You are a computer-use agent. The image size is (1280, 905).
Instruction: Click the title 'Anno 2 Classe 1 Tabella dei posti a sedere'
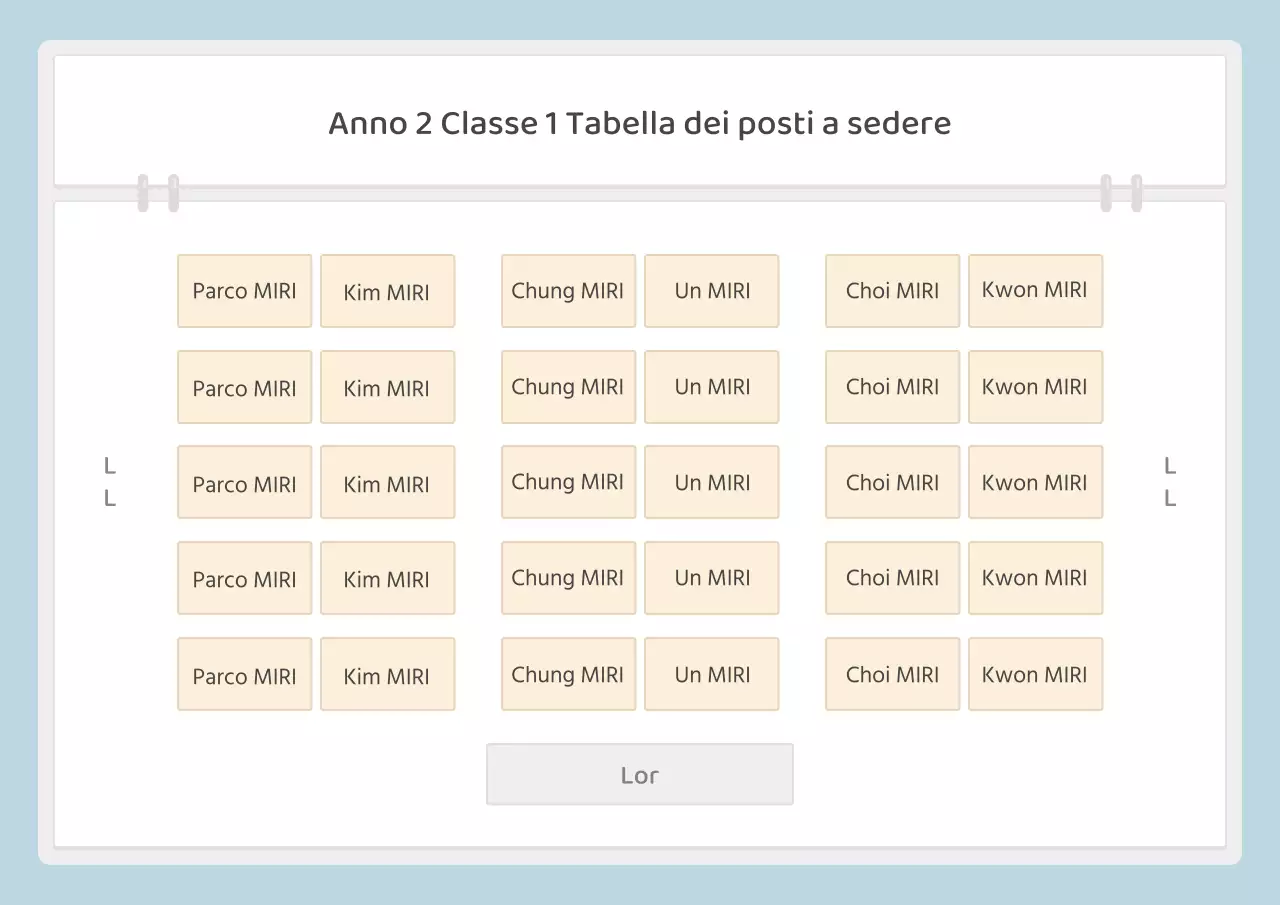point(639,123)
